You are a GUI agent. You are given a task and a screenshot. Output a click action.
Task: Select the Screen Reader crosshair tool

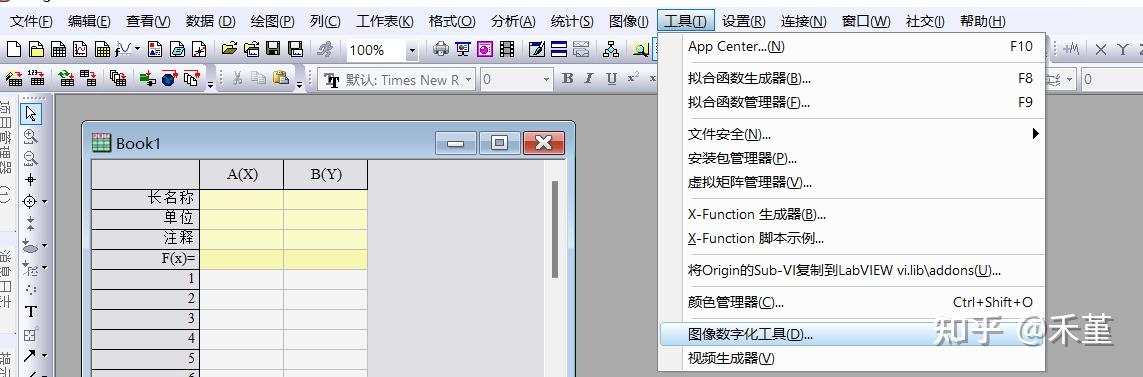[x=31, y=179]
